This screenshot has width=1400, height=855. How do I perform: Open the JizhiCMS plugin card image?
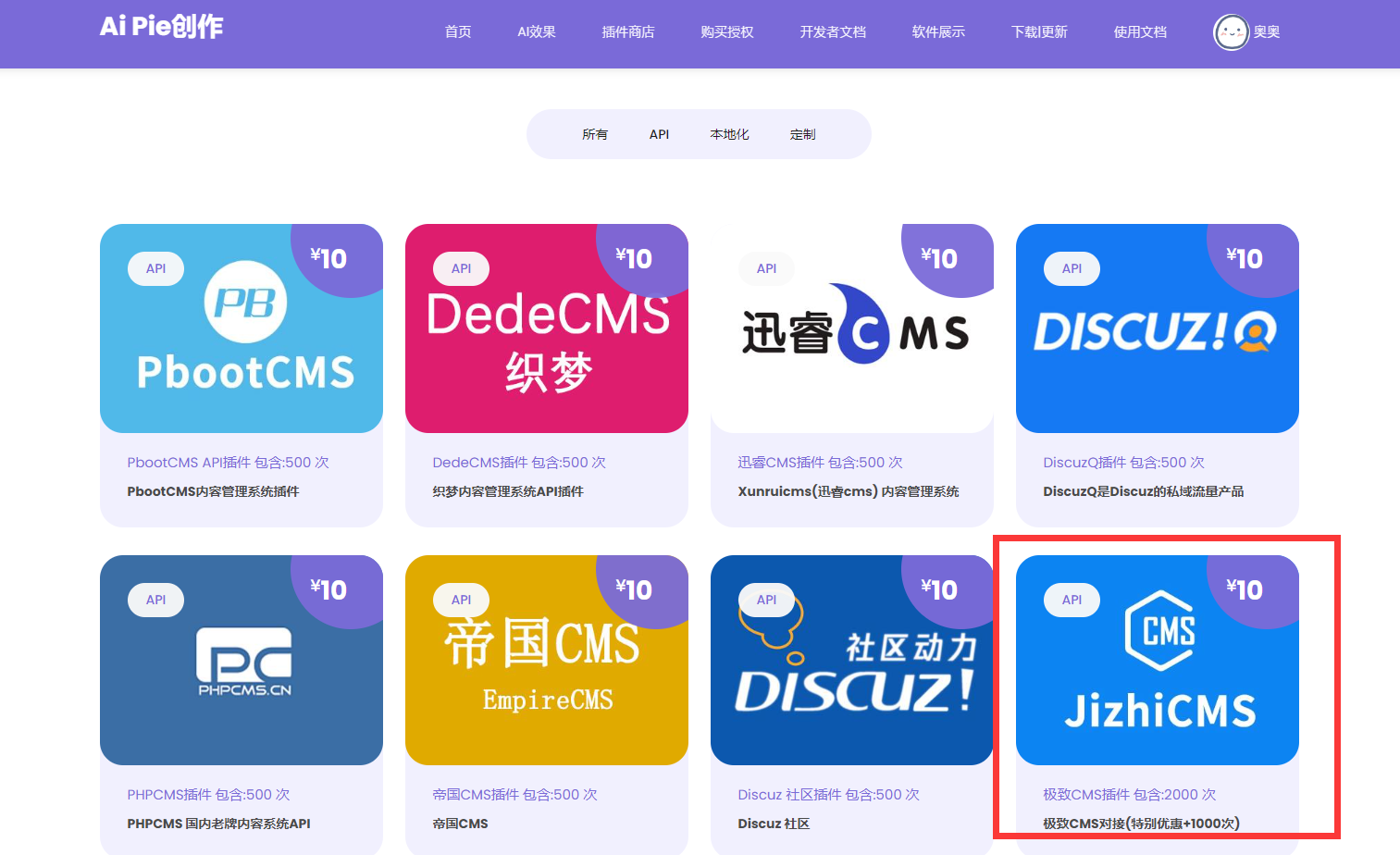pyautogui.click(x=1158, y=660)
